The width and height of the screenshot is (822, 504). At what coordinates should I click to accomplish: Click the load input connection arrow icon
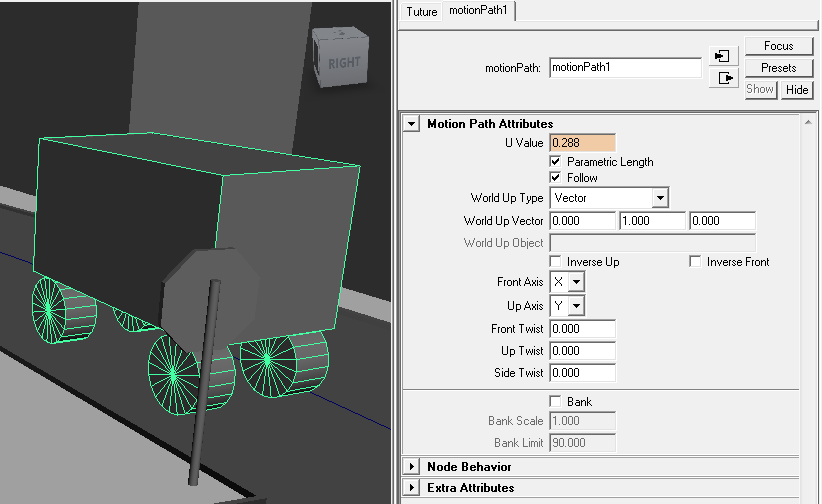coord(723,55)
